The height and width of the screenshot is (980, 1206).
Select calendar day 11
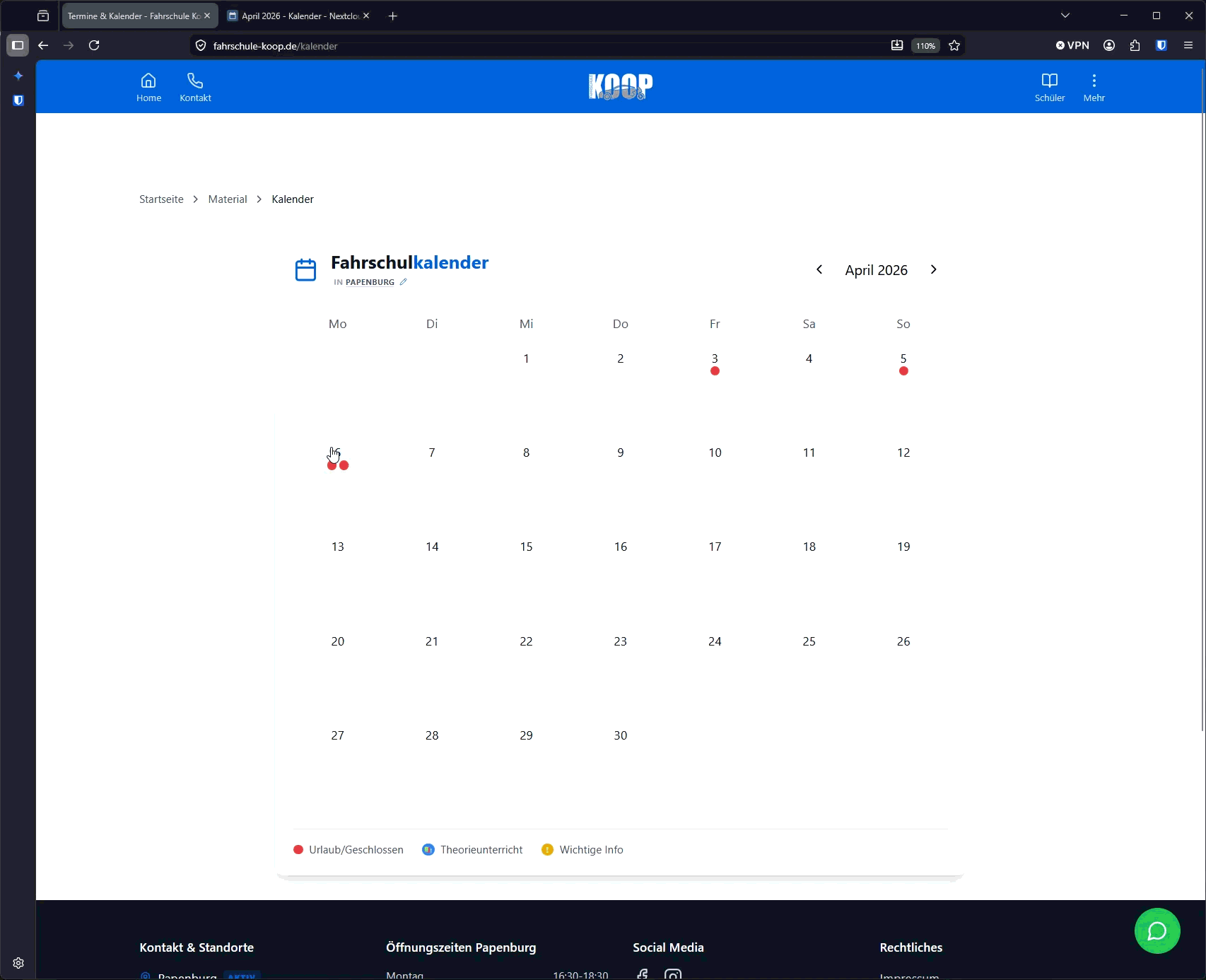point(809,453)
